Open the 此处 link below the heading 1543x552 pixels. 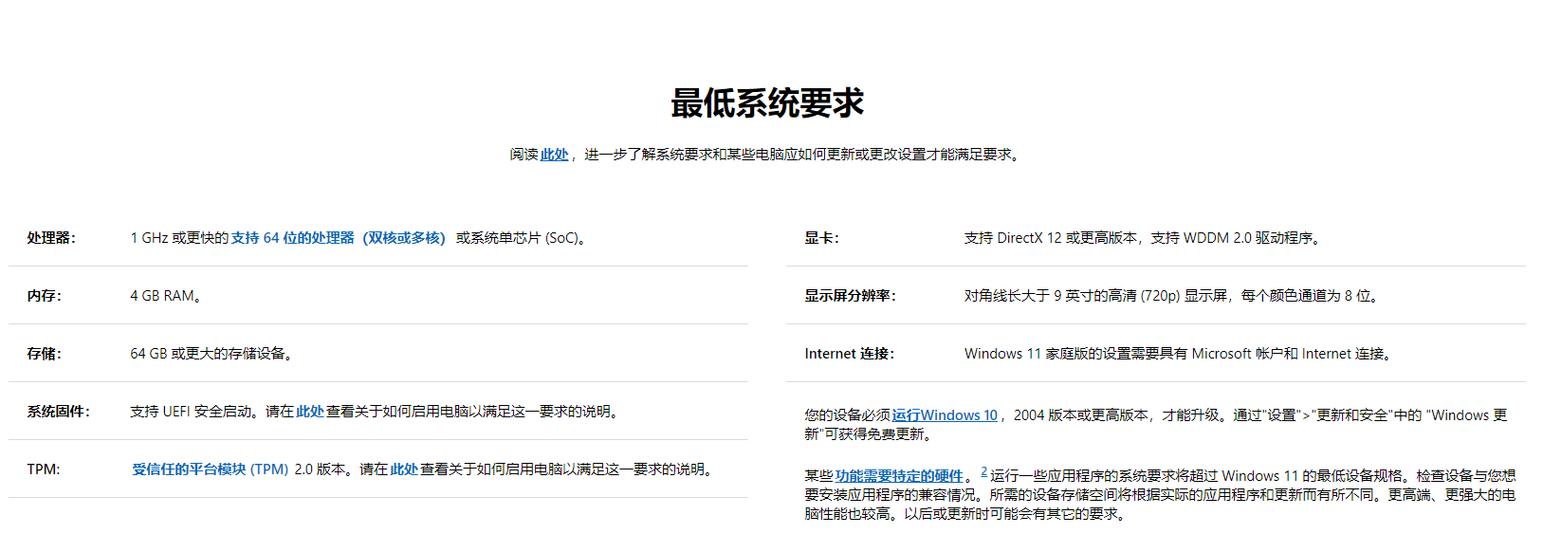[x=554, y=154]
